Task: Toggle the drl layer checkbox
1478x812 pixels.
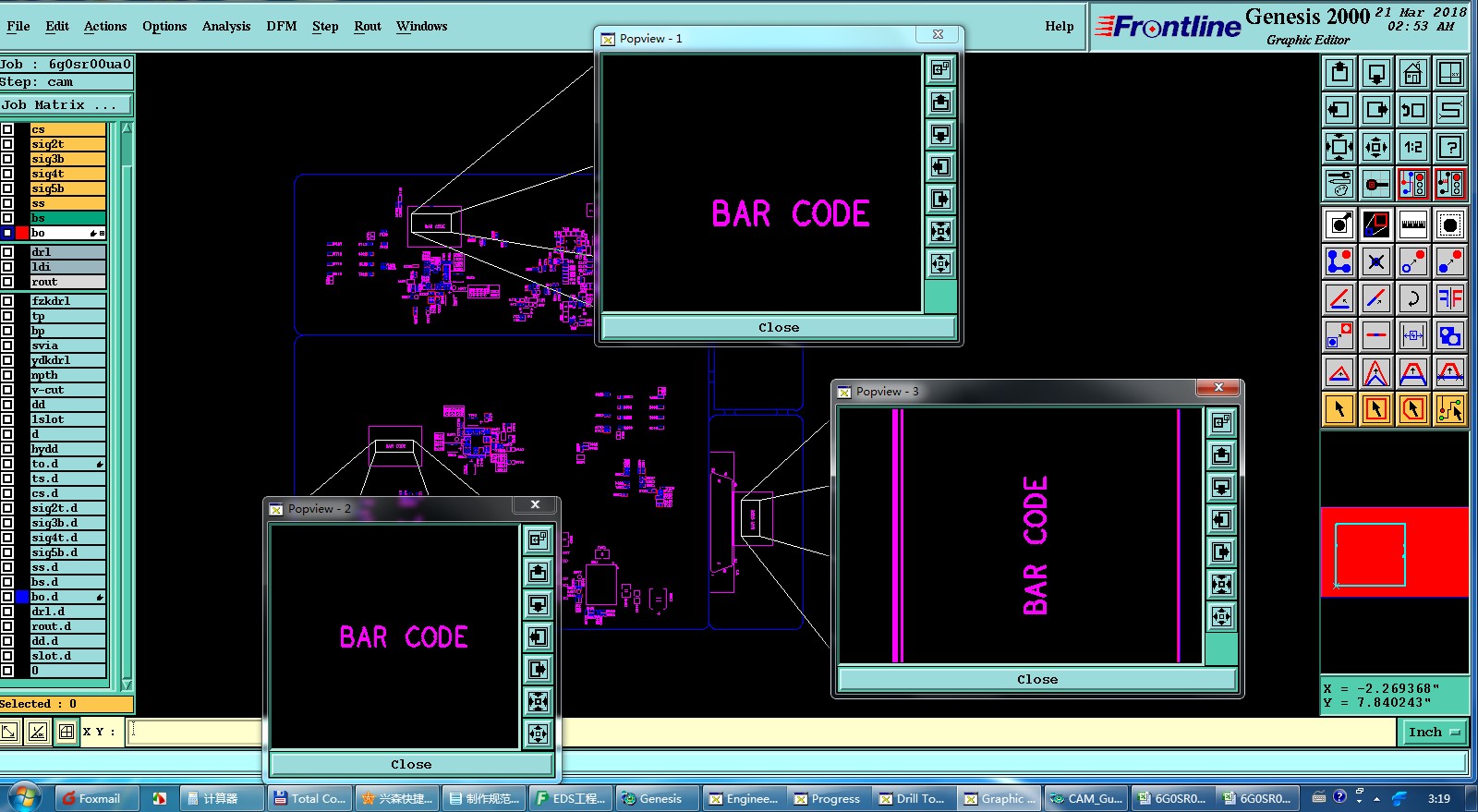Action: [x=7, y=252]
